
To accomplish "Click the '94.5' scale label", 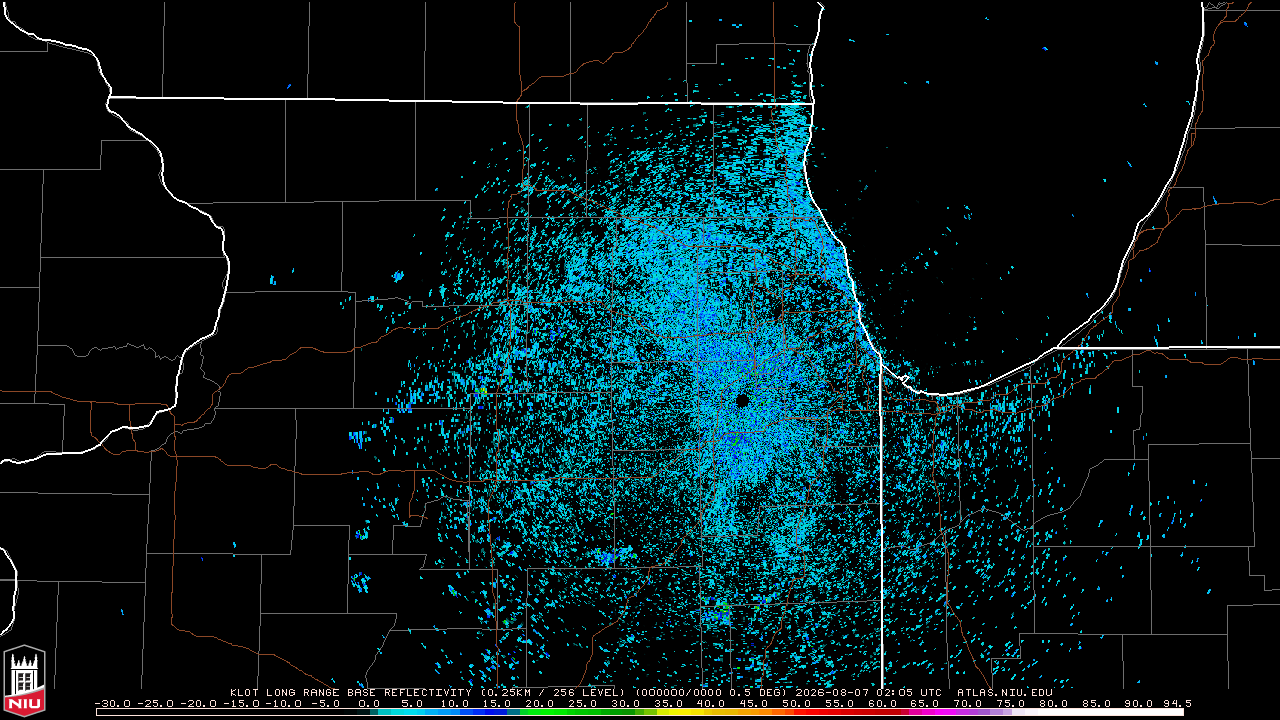I will pos(1177,703).
